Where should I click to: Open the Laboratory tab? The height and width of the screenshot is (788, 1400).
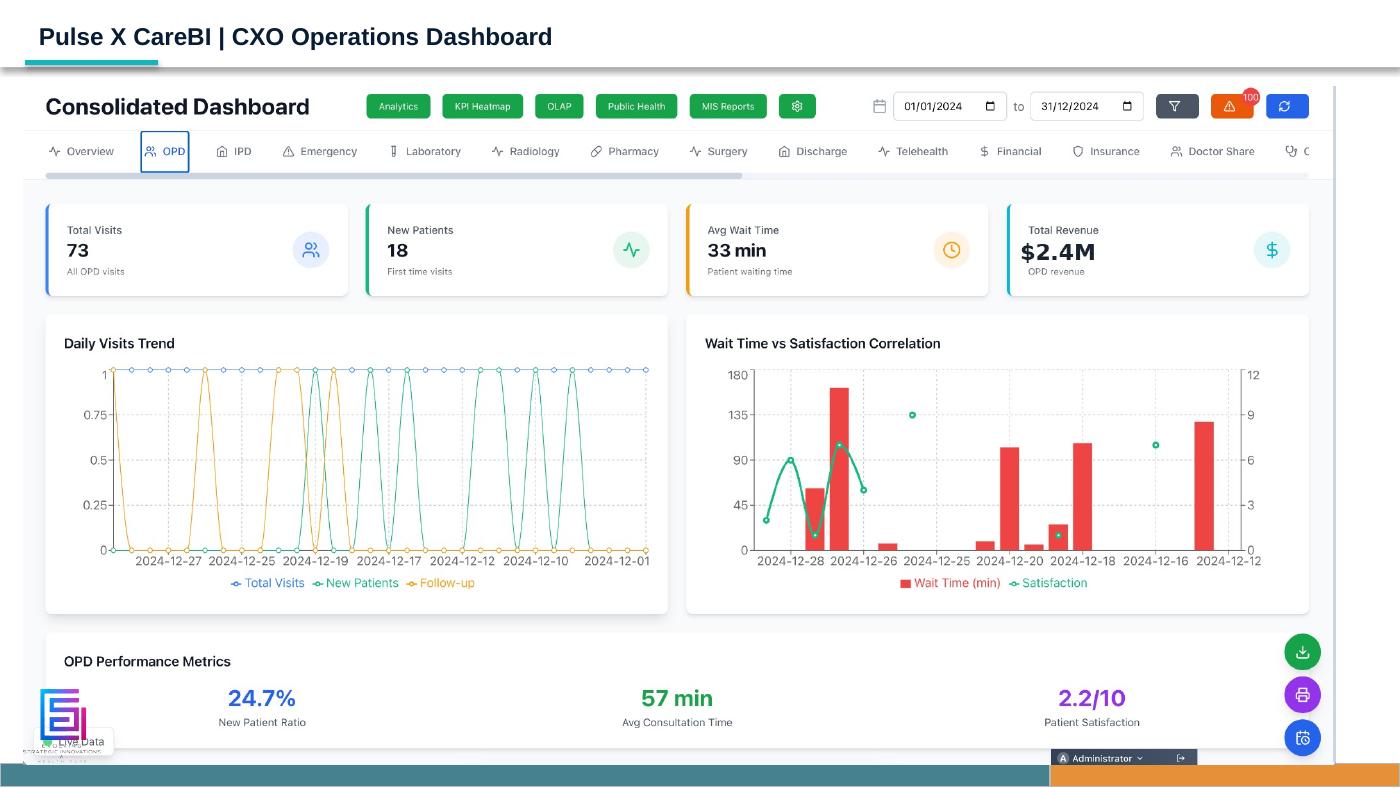click(x=425, y=152)
